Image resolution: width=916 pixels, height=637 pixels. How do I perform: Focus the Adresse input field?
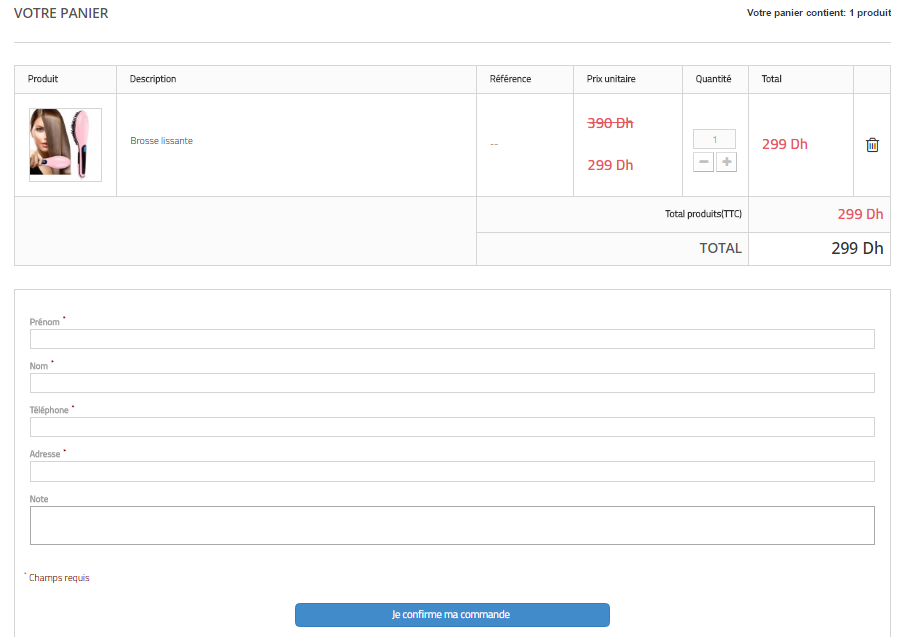pos(452,471)
